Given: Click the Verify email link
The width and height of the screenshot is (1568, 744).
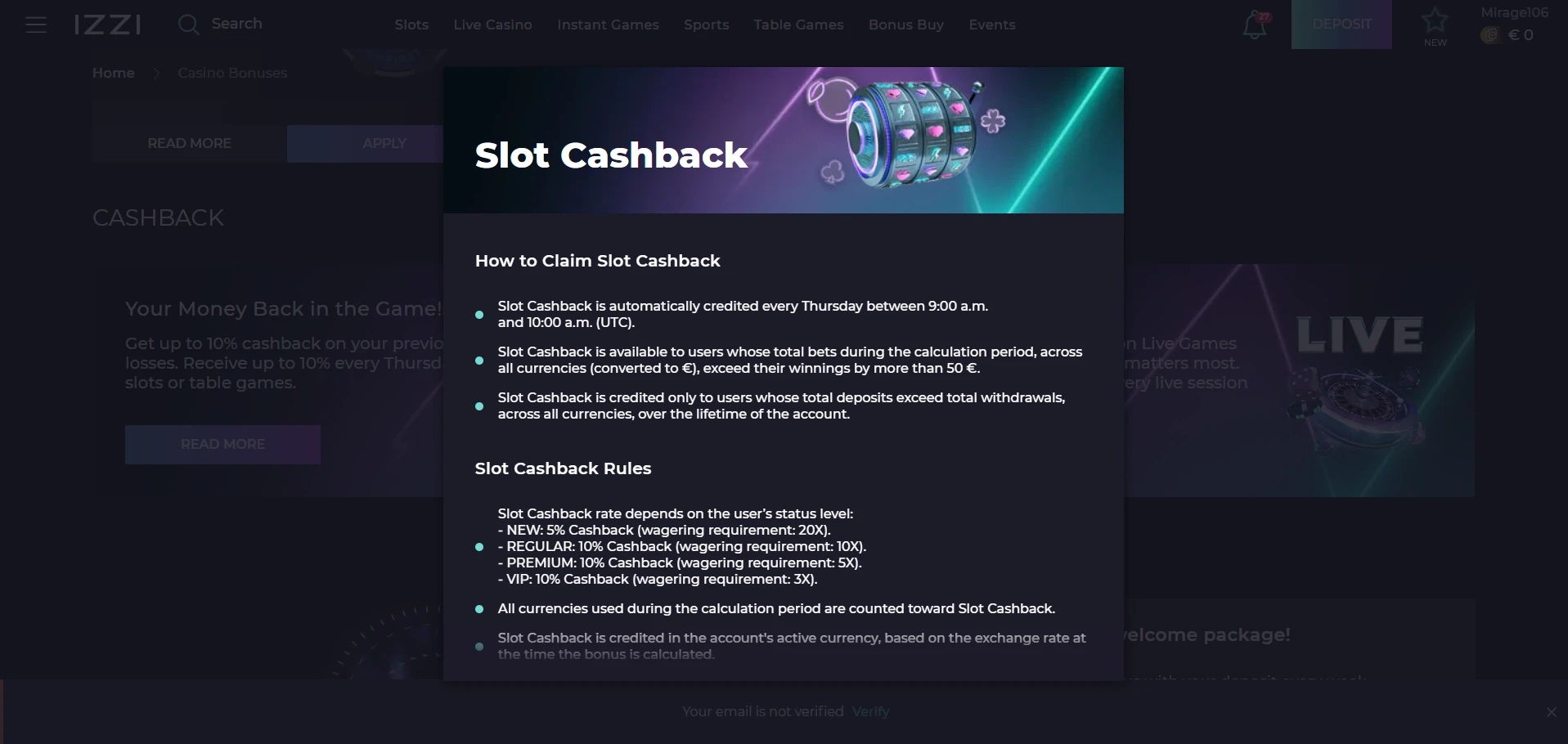Looking at the screenshot, I should coord(870,712).
